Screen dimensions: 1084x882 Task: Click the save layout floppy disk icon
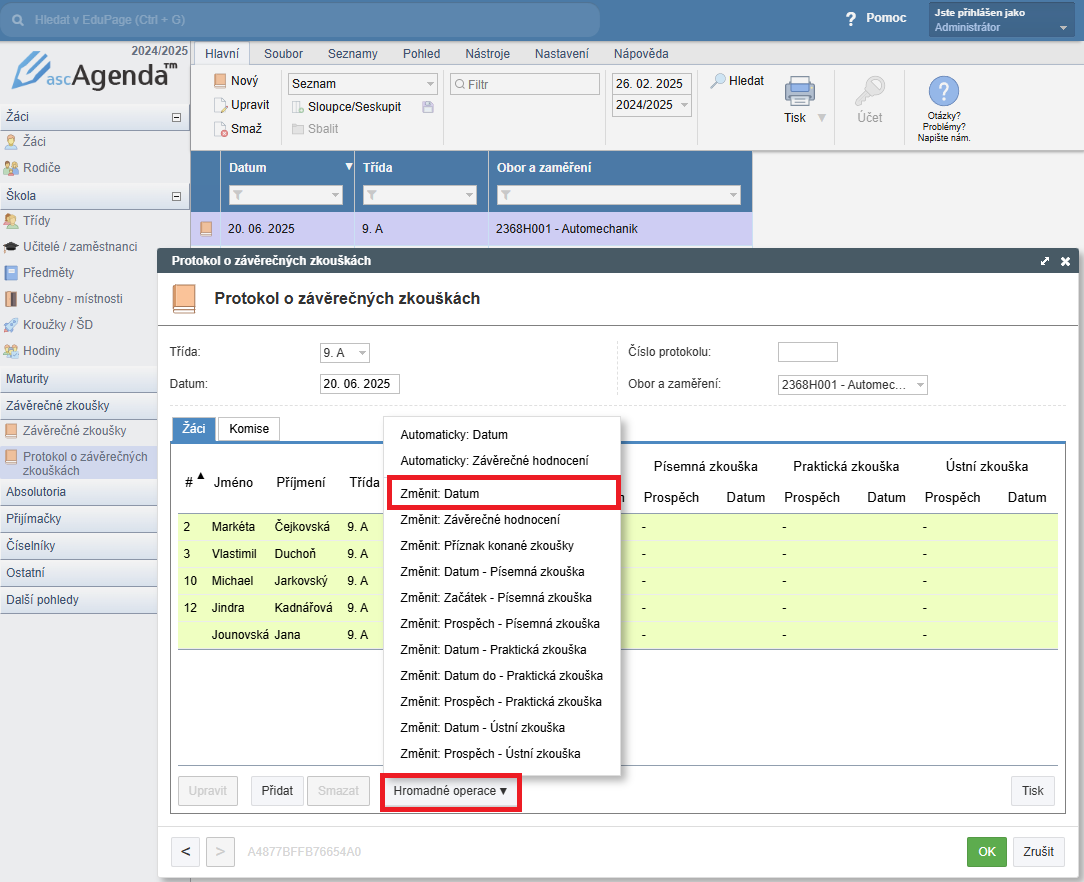point(428,107)
